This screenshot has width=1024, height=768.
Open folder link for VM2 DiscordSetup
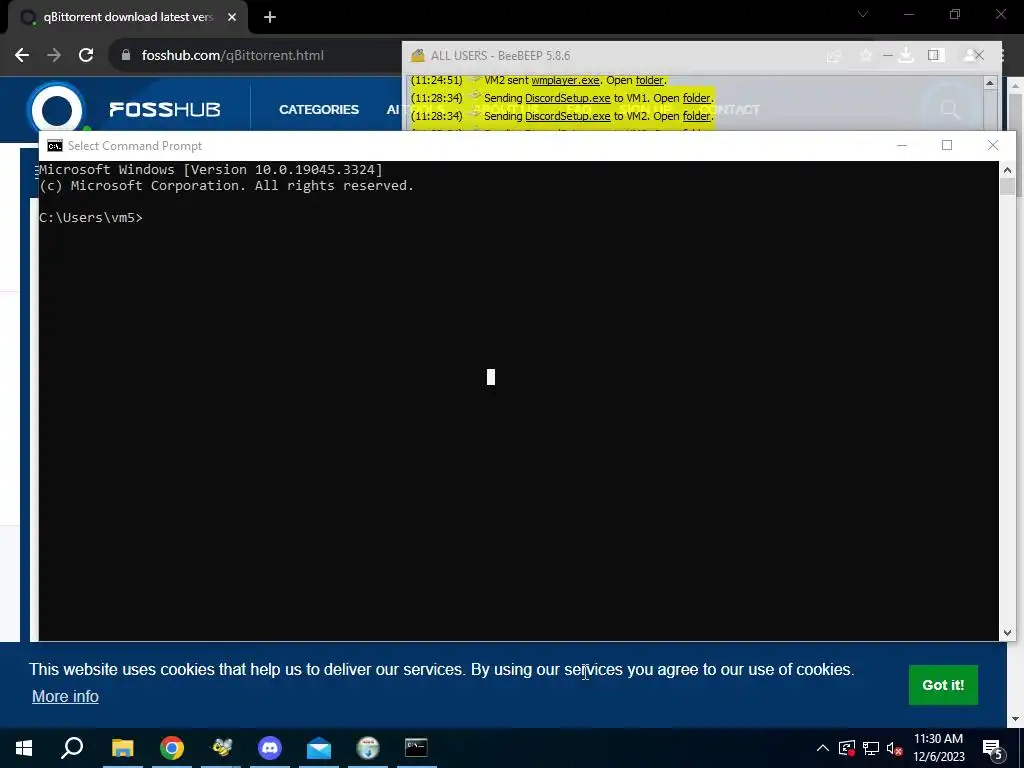696,116
